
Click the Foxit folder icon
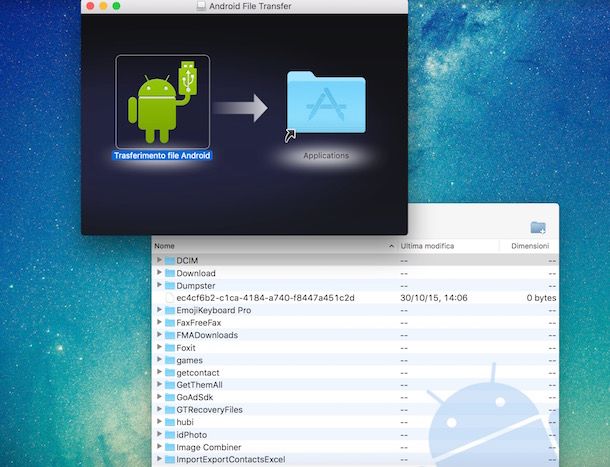(x=169, y=348)
